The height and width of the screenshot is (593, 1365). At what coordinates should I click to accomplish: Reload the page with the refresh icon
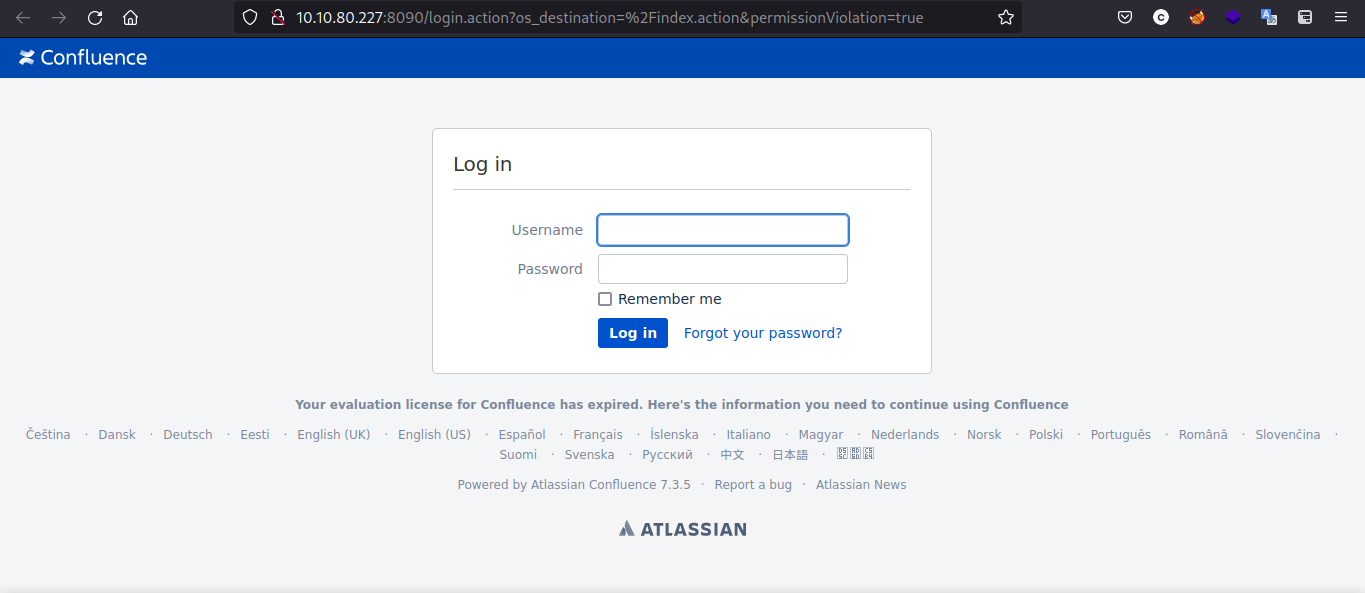coord(95,18)
